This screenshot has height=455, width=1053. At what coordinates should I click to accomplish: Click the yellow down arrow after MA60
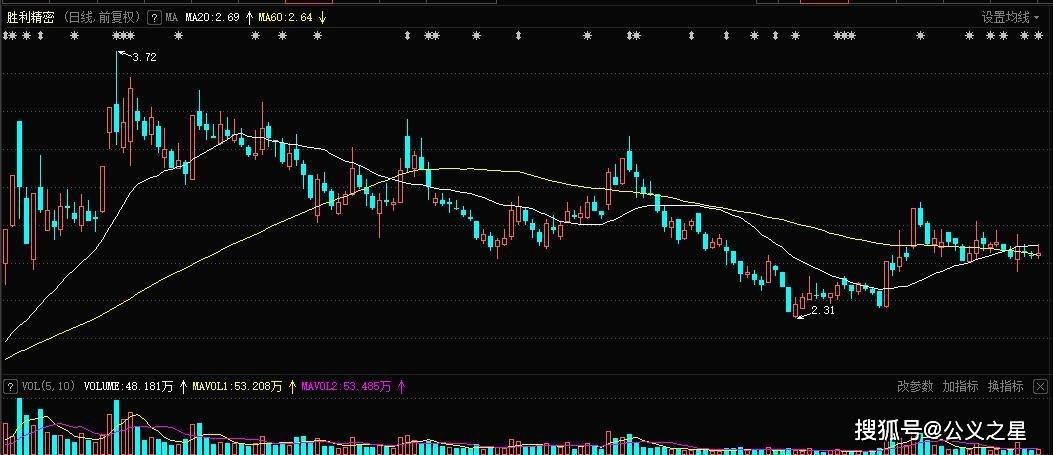point(320,18)
